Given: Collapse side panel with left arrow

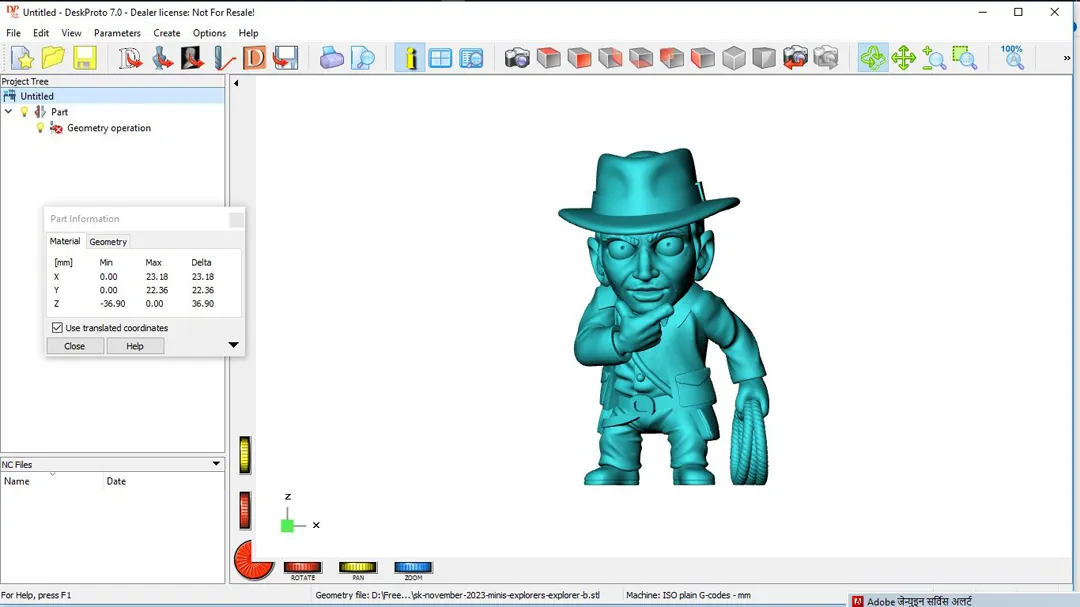Looking at the screenshot, I should tap(236, 83).
